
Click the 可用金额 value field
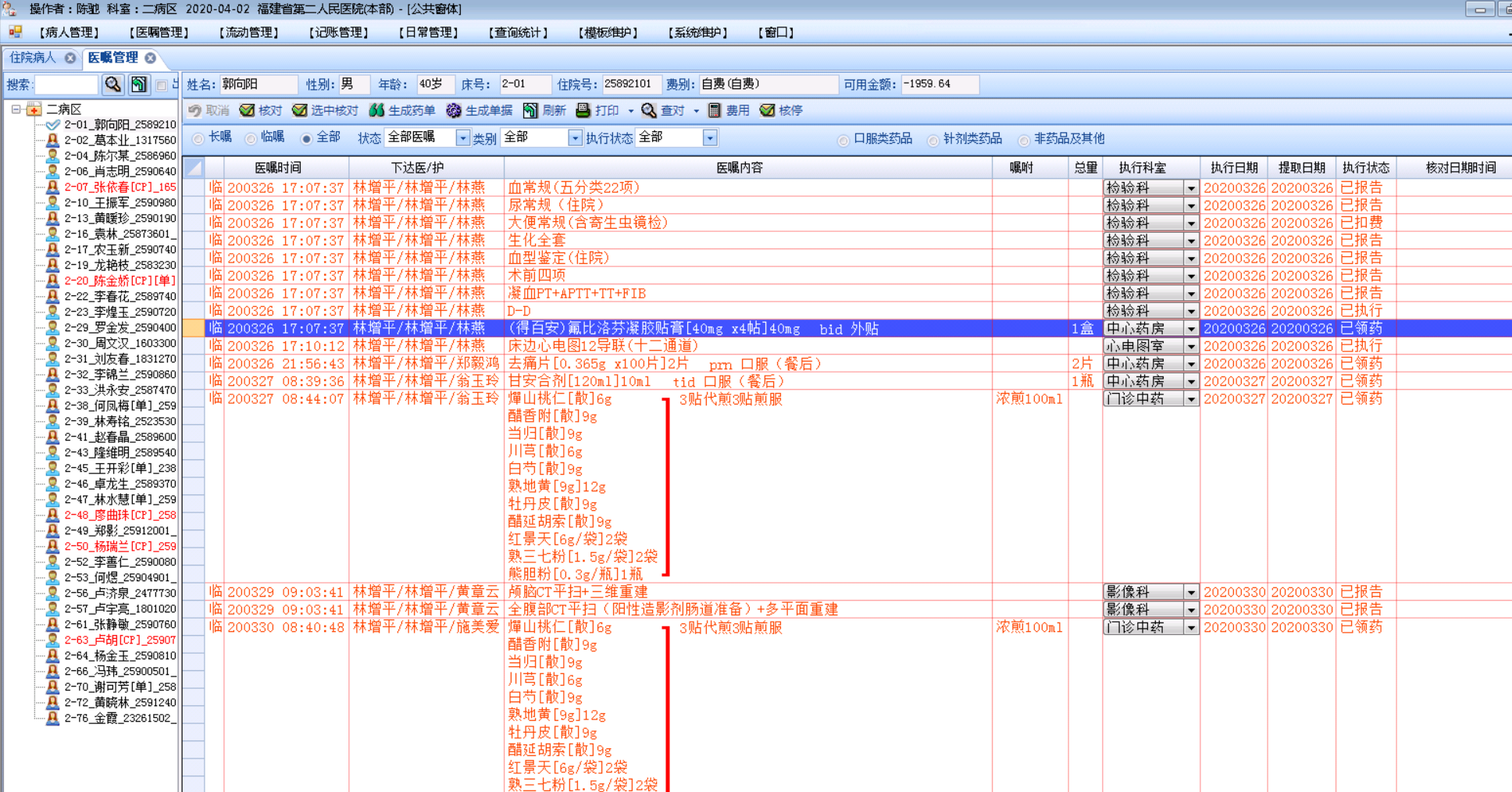(x=940, y=84)
